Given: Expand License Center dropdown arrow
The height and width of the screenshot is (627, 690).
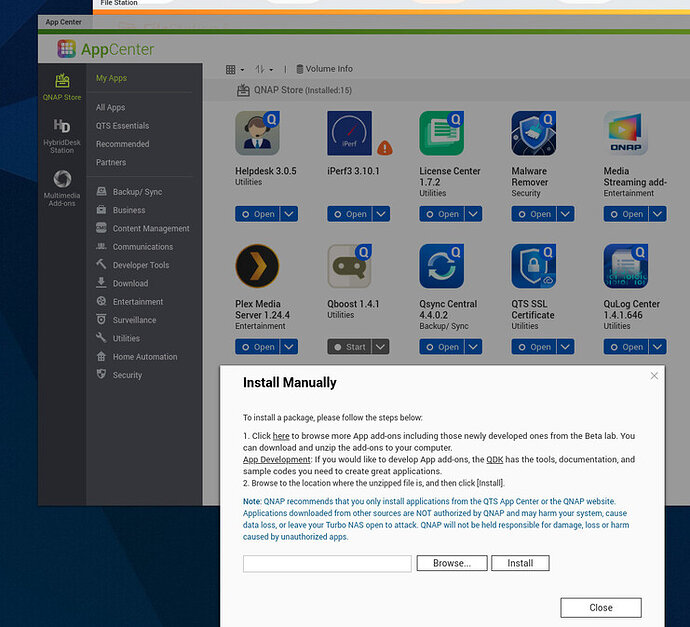Looking at the screenshot, I should 473,214.
